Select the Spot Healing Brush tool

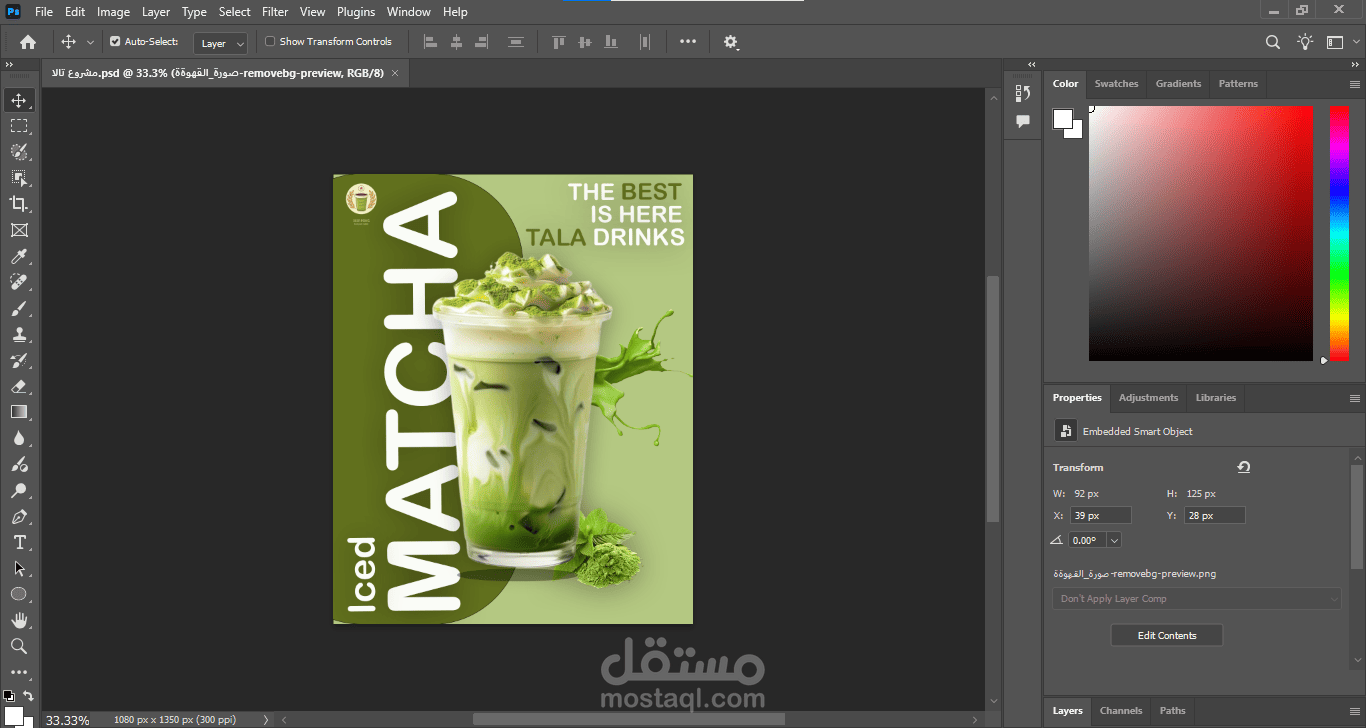tap(18, 283)
